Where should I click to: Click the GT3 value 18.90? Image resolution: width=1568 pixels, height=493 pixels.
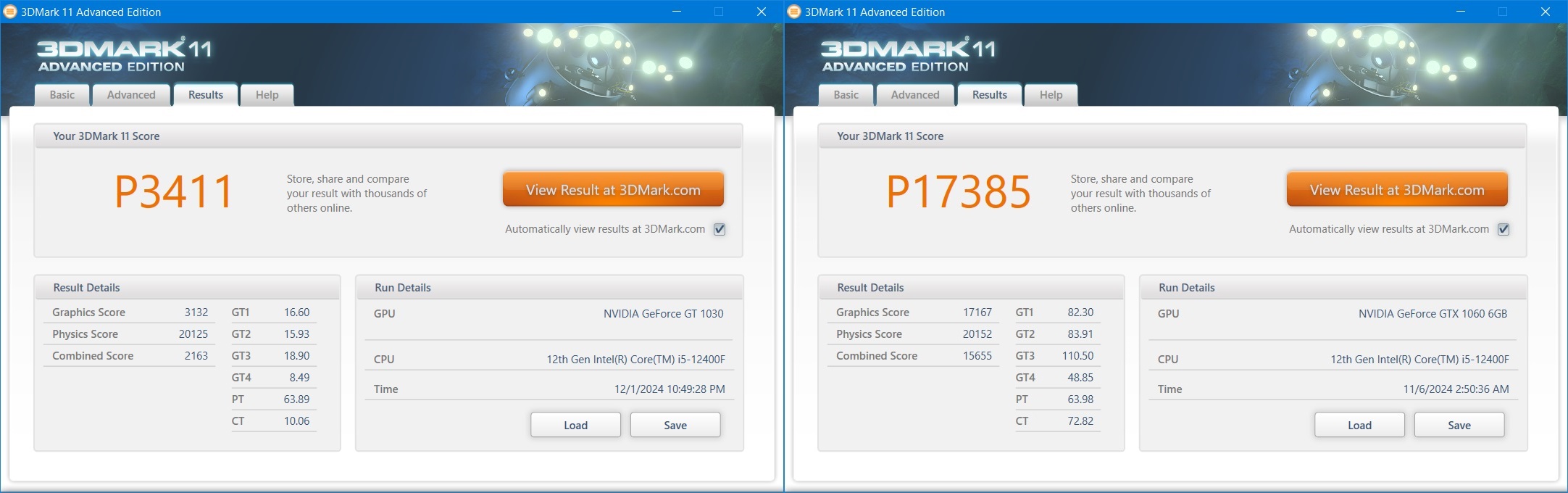pyautogui.click(x=296, y=356)
